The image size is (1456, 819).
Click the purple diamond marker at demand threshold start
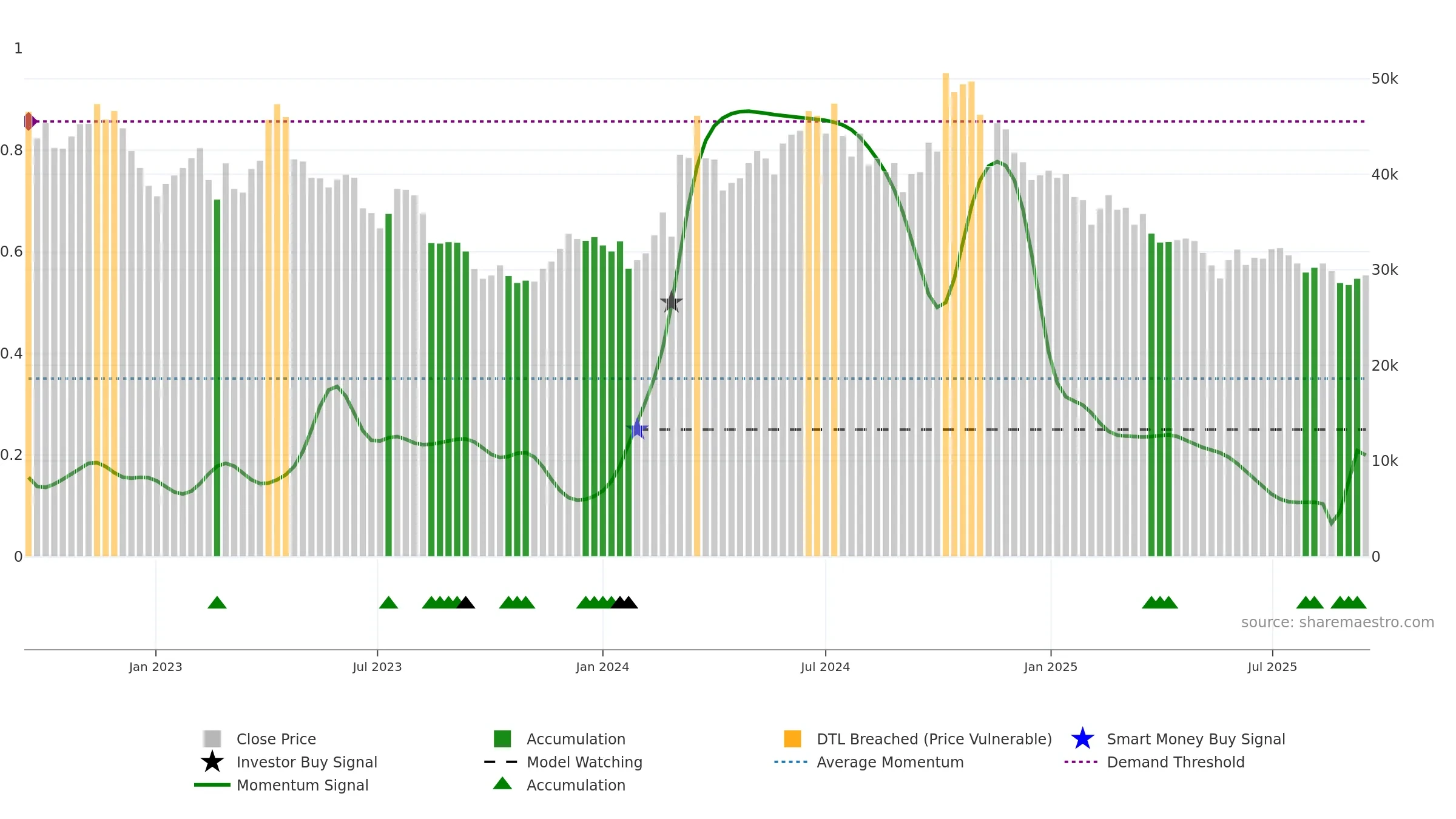coord(29,121)
